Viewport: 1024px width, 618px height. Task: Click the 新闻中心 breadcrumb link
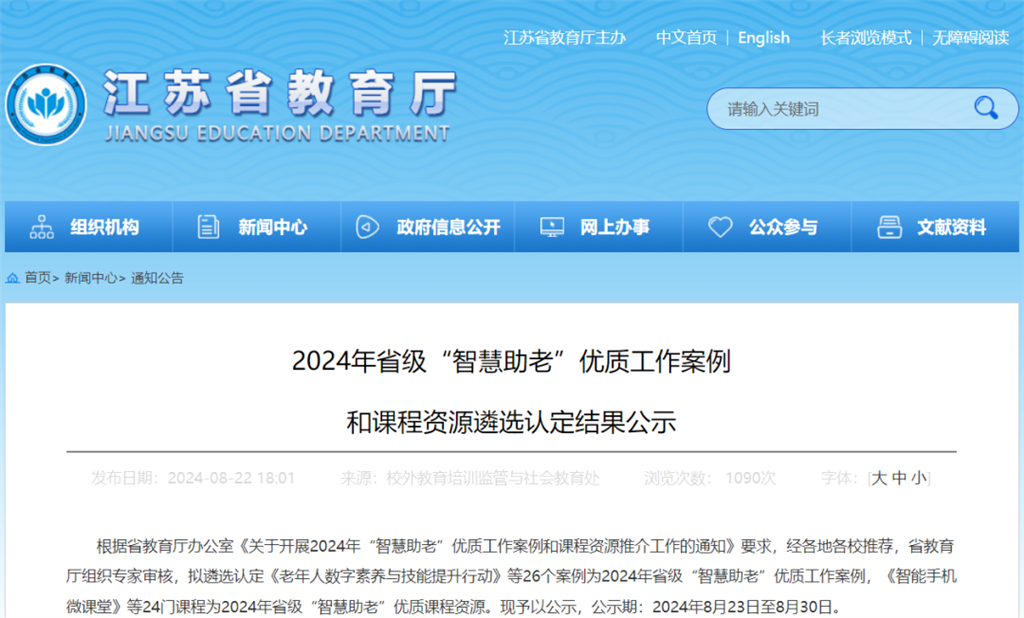(x=91, y=278)
